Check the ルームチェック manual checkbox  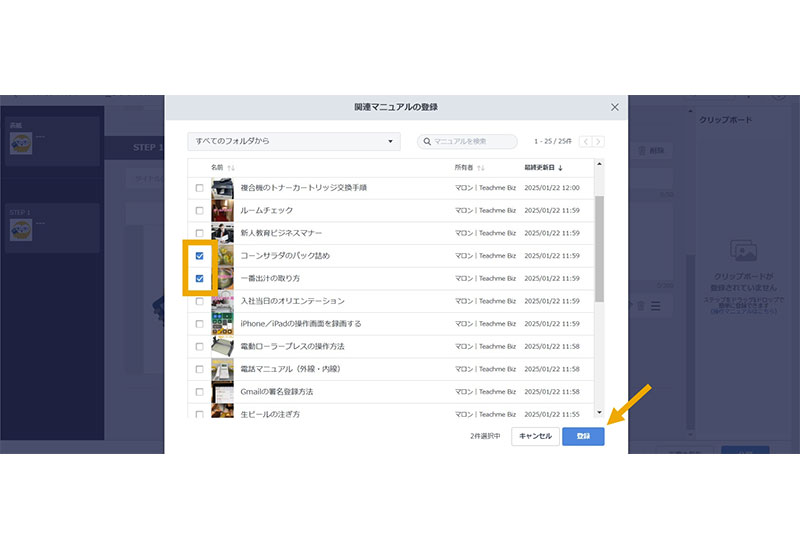(x=199, y=210)
